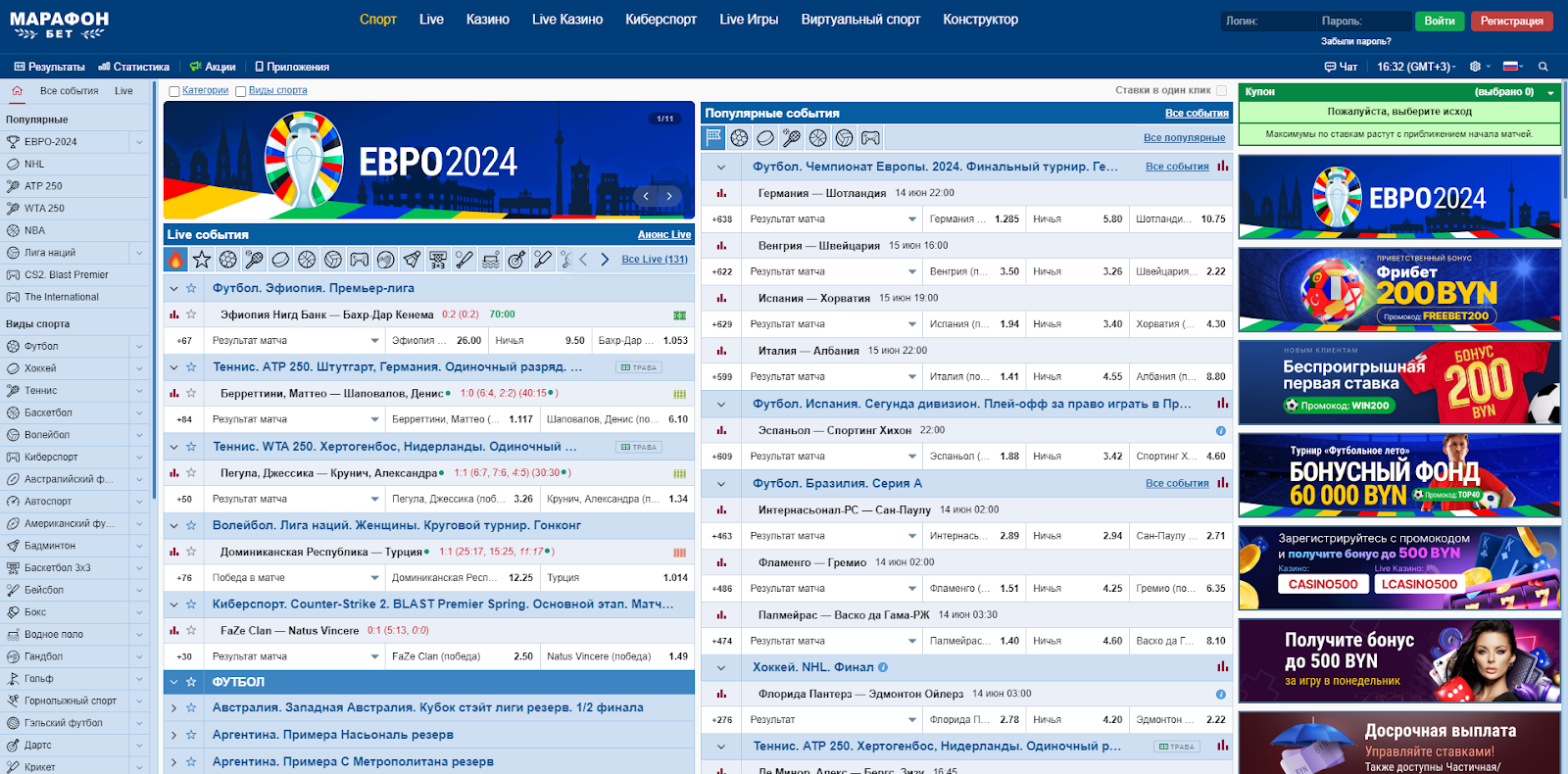Focus the Логин input field
This screenshot has width=1568, height=774.
(x=1268, y=21)
